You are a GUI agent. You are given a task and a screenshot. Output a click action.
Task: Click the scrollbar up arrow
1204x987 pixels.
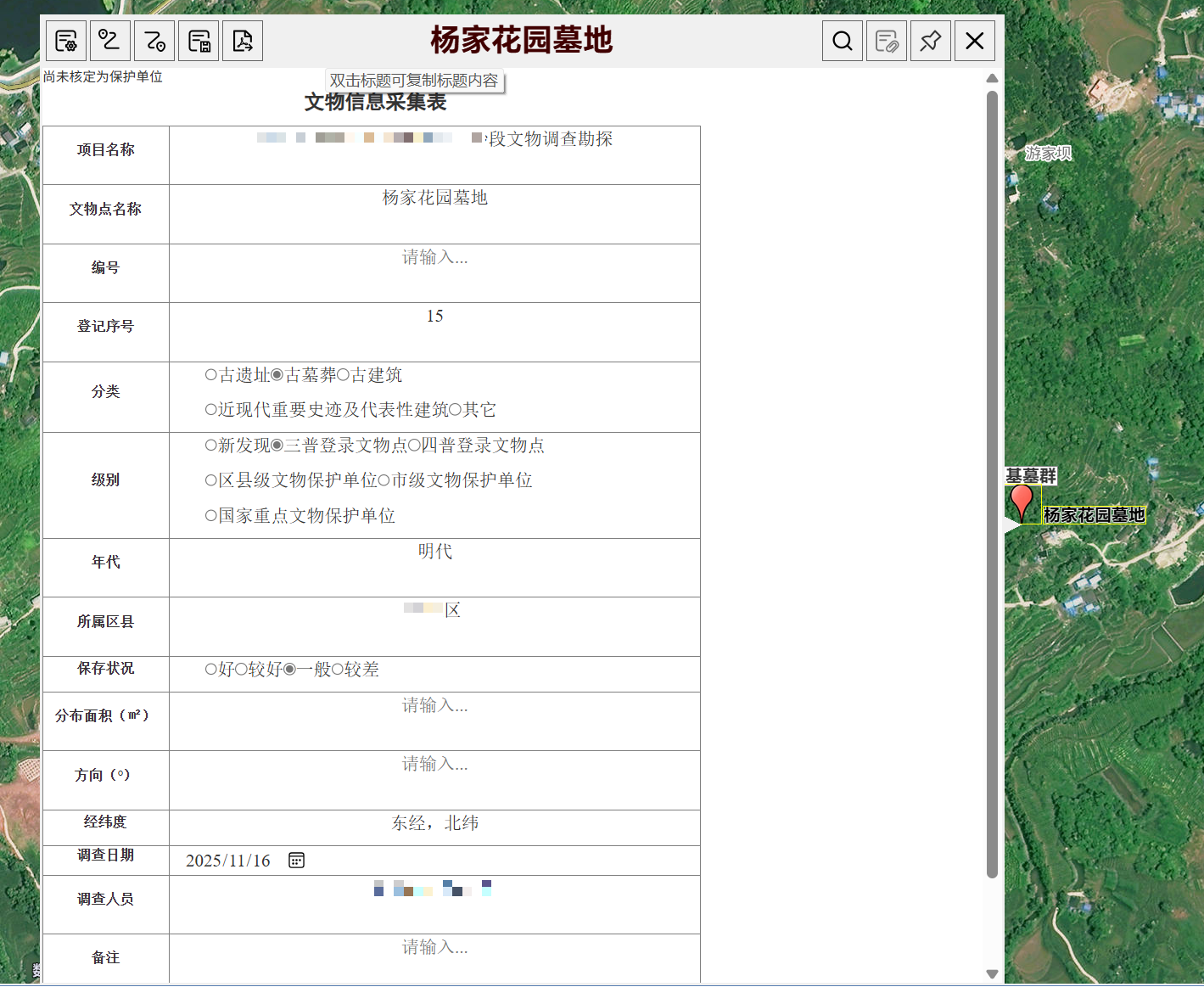point(992,78)
